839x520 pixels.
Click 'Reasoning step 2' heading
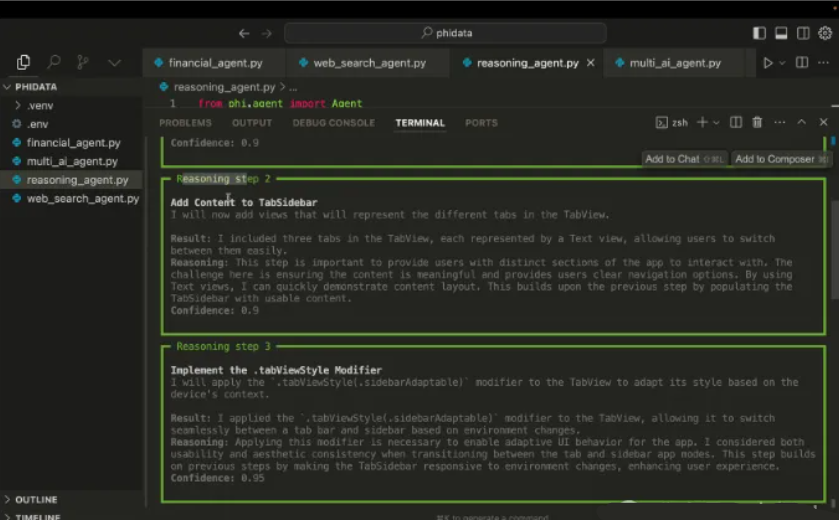pyautogui.click(x=224, y=179)
